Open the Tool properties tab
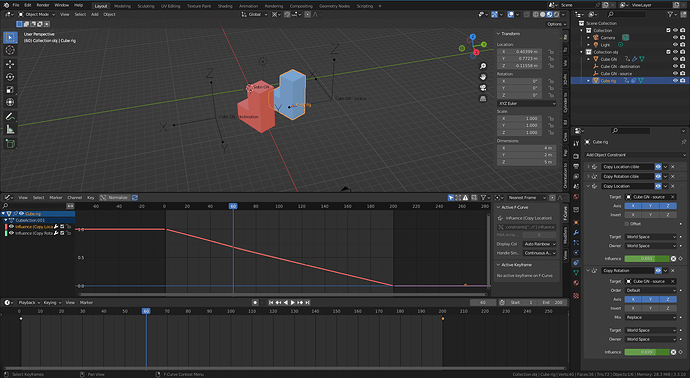Viewport: 690px width, 378px height. tap(576, 143)
